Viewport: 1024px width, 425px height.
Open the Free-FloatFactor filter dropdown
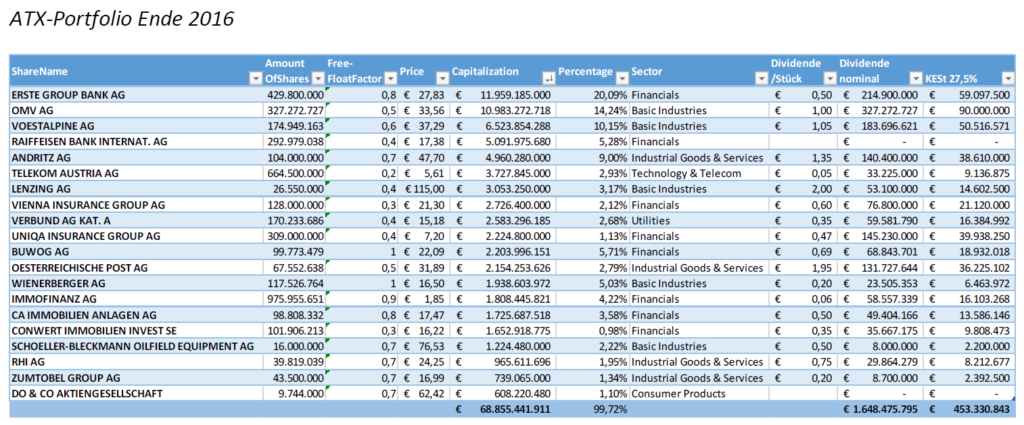391,80
